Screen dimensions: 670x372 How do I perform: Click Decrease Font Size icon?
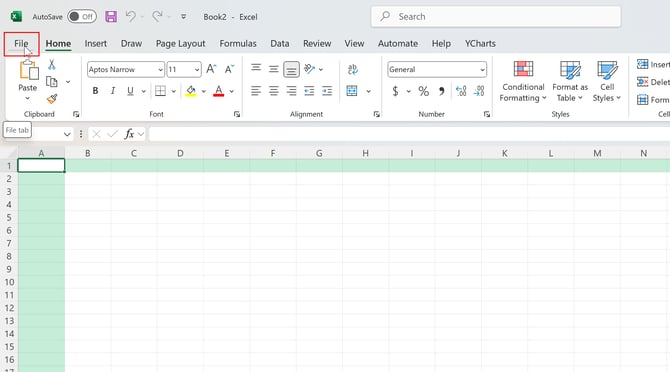(229, 69)
